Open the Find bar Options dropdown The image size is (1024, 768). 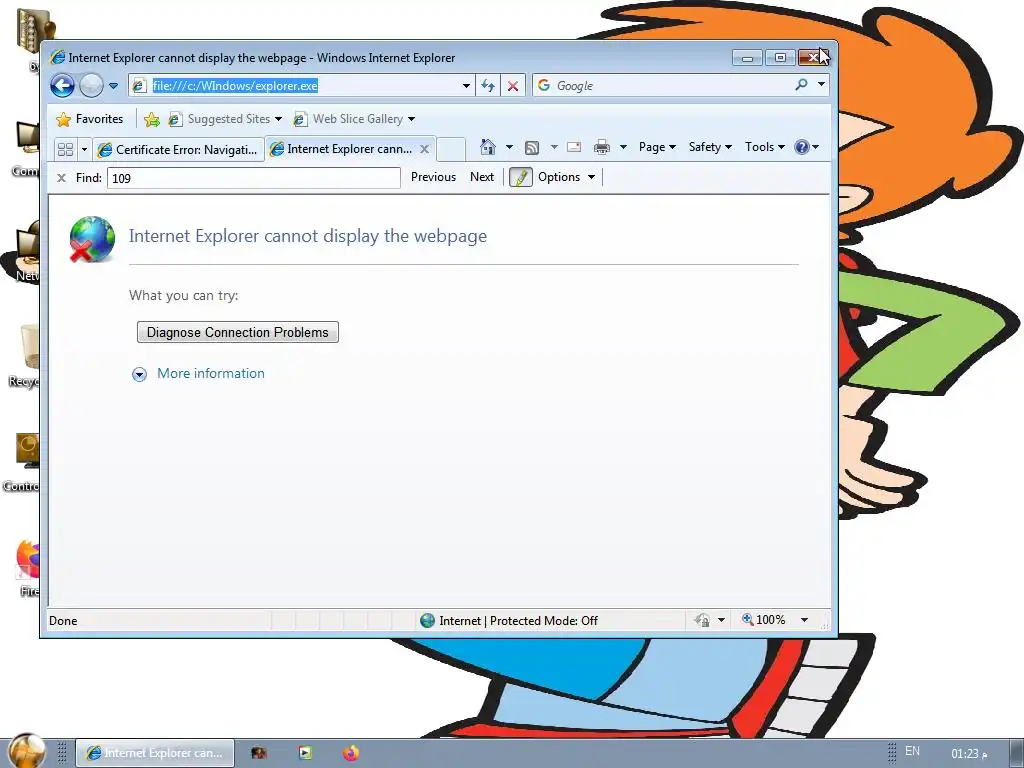pyautogui.click(x=566, y=177)
